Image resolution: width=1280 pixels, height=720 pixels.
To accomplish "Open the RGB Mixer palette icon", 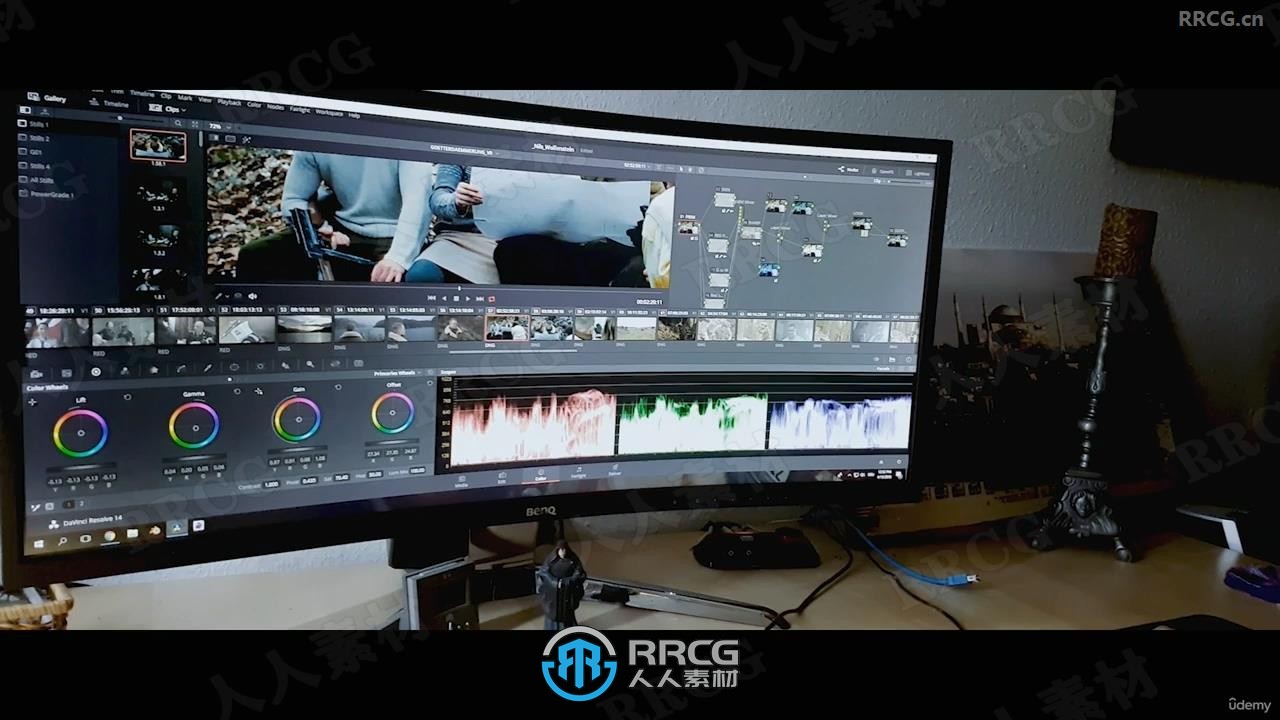I will tap(125, 371).
